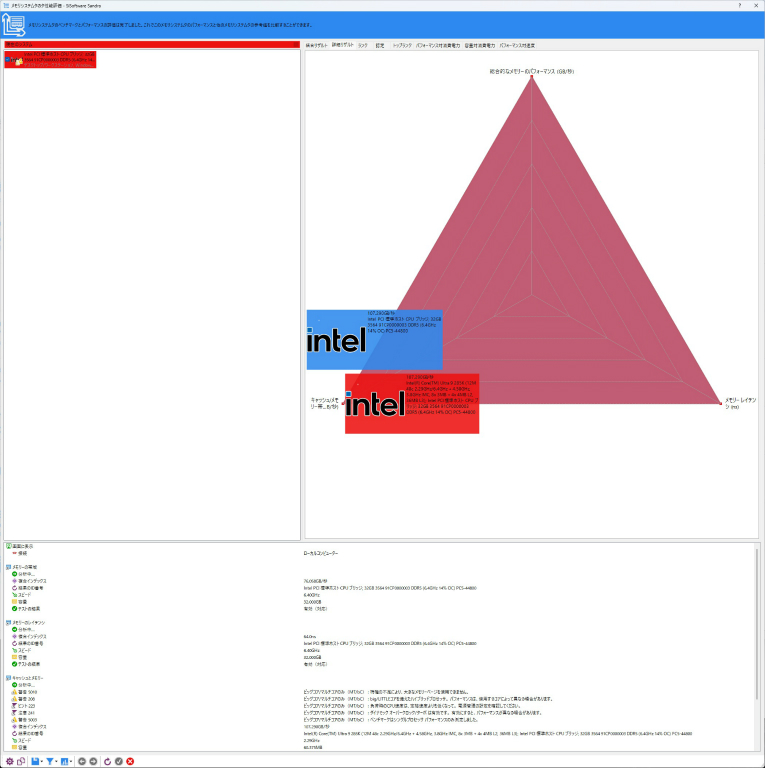Viewport: 765px width, 768px height.
Task: Open the chart button dropdown arrow
Action: tap(71, 761)
